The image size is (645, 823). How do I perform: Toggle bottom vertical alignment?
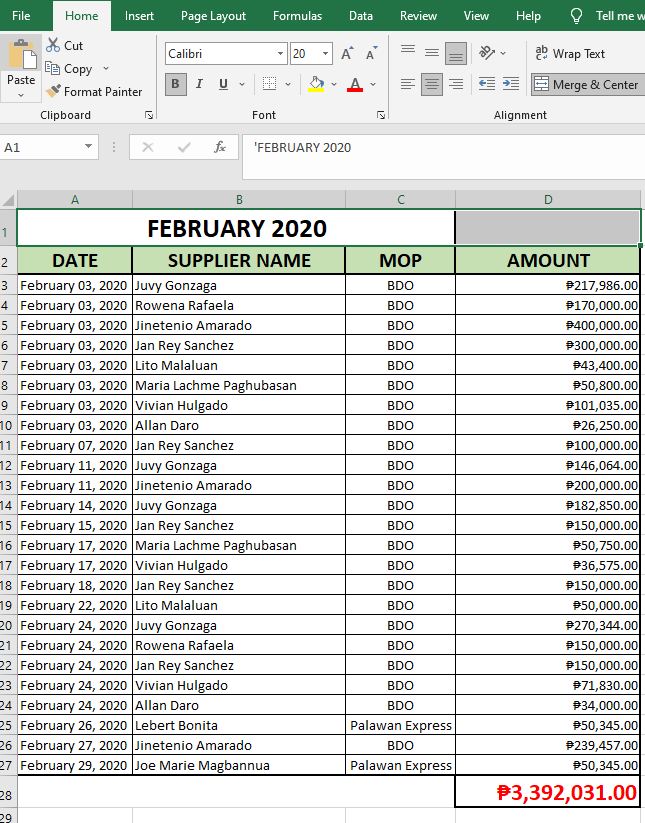456,53
